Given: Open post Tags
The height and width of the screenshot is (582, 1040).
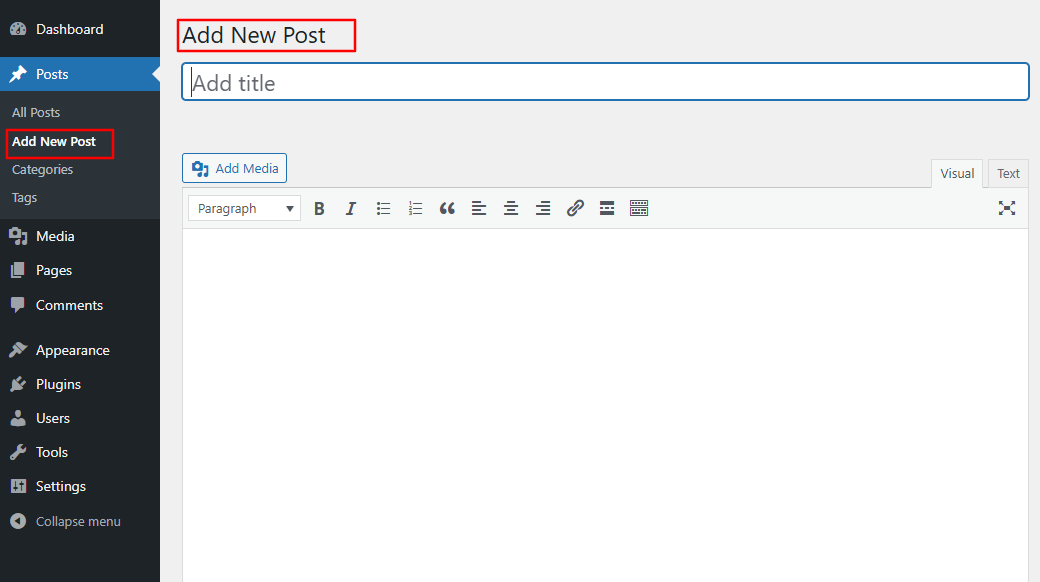Looking at the screenshot, I should (25, 197).
